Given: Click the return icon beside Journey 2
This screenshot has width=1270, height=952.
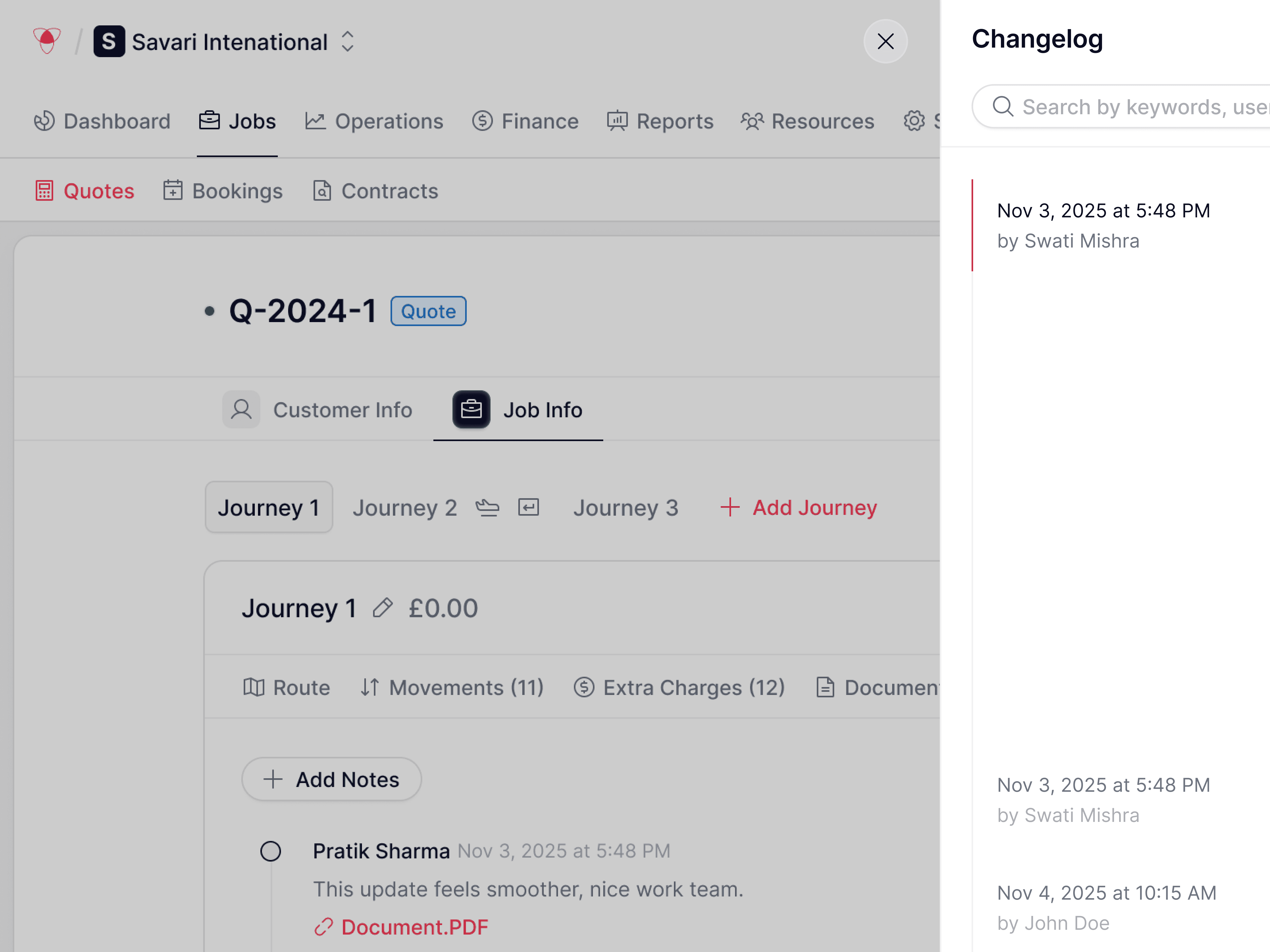Looking at the screenshot, I should pyautogui.click(x=528, y=508).
